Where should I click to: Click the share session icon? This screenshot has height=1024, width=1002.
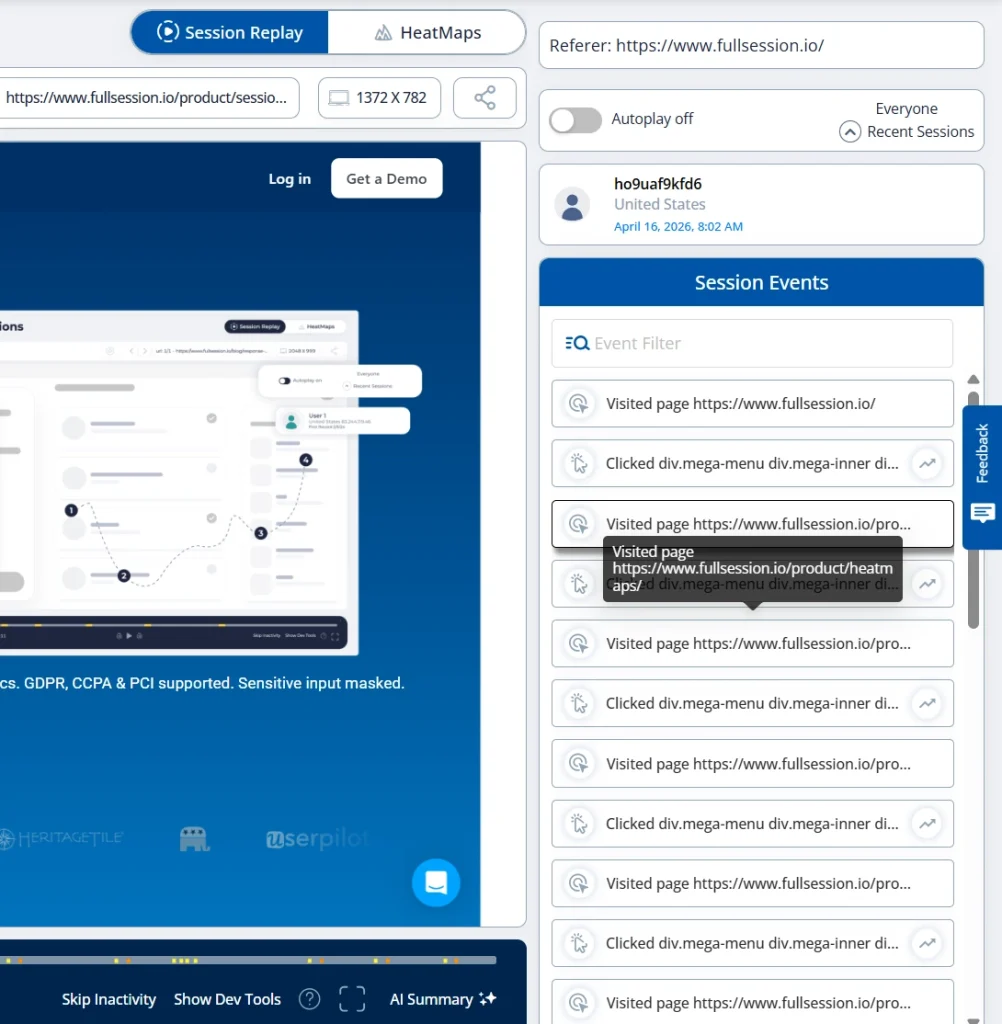pos(484,97)
